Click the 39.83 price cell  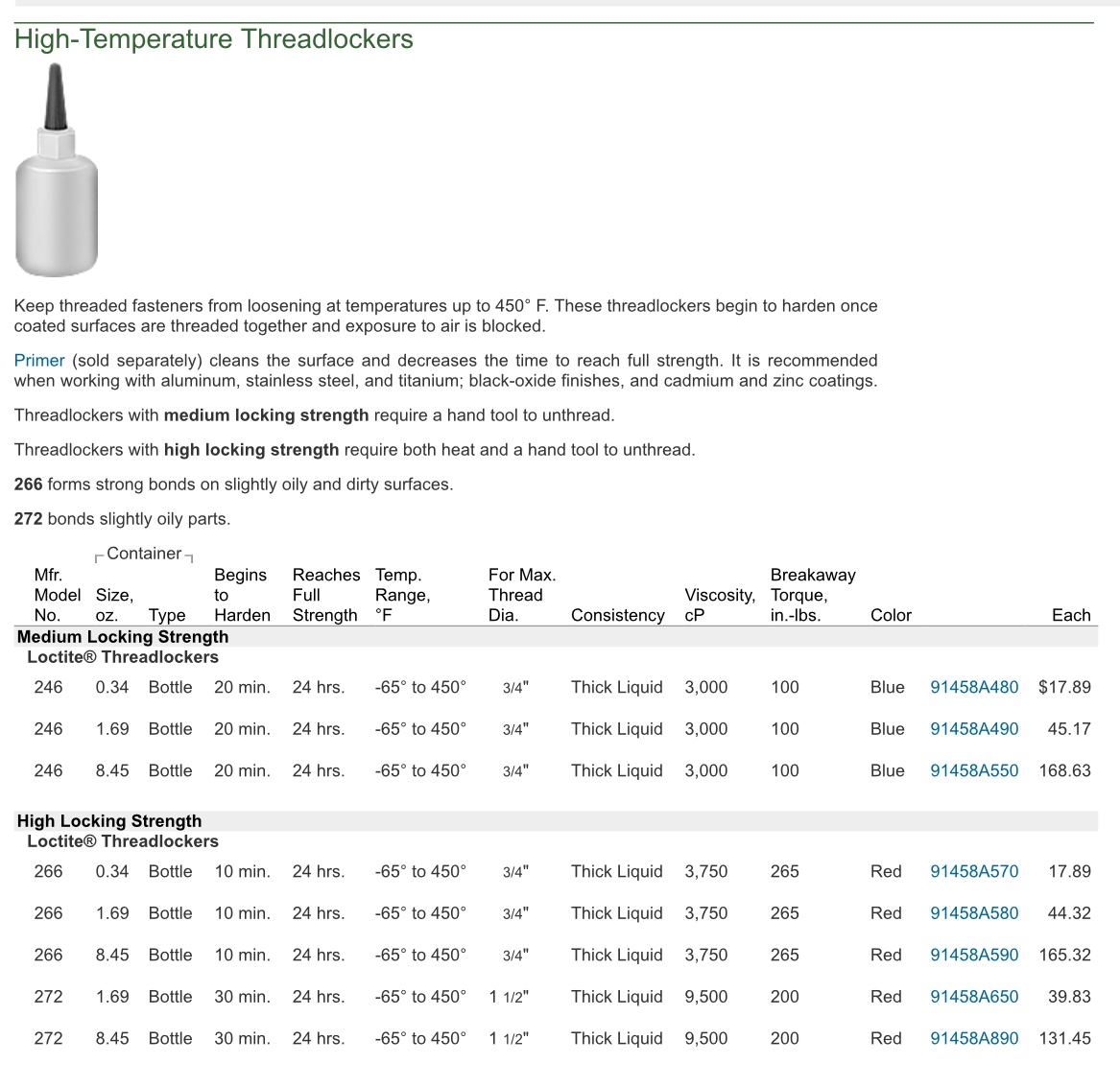(x=1069, y=996)
